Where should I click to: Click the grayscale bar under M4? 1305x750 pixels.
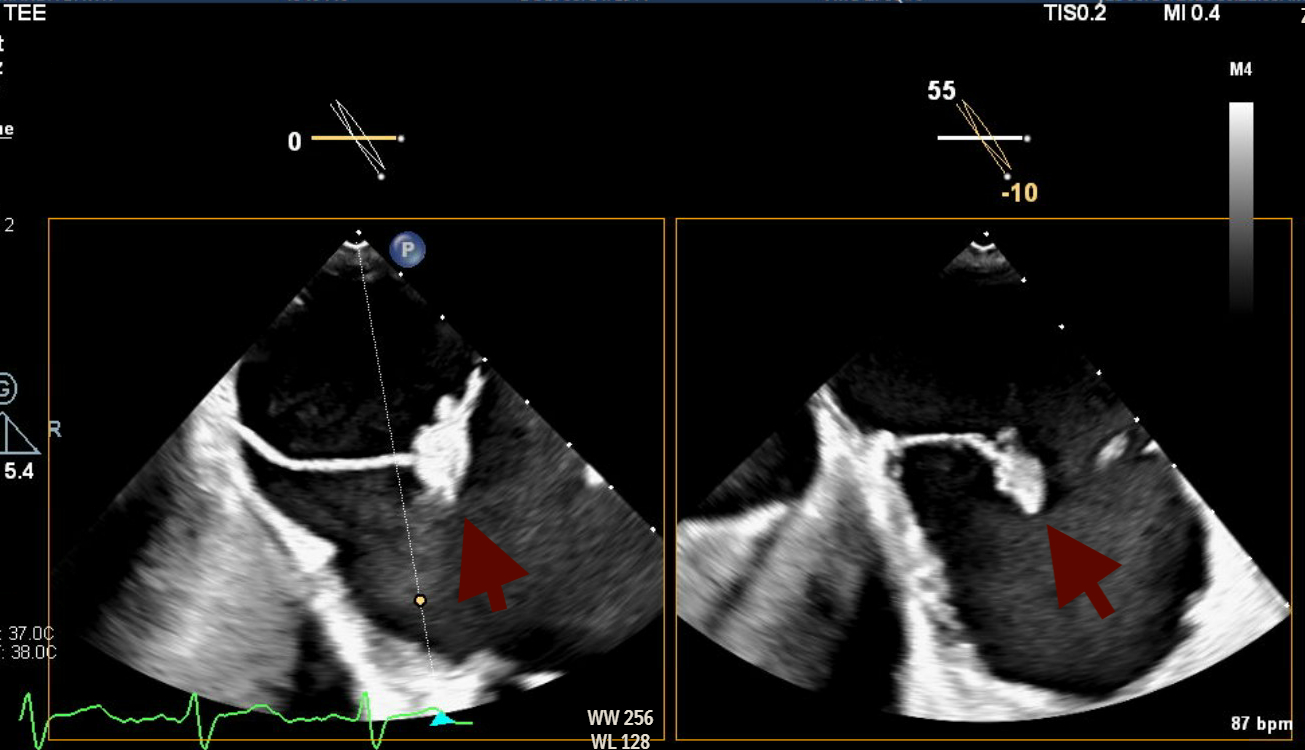(x=1240, y=205)
